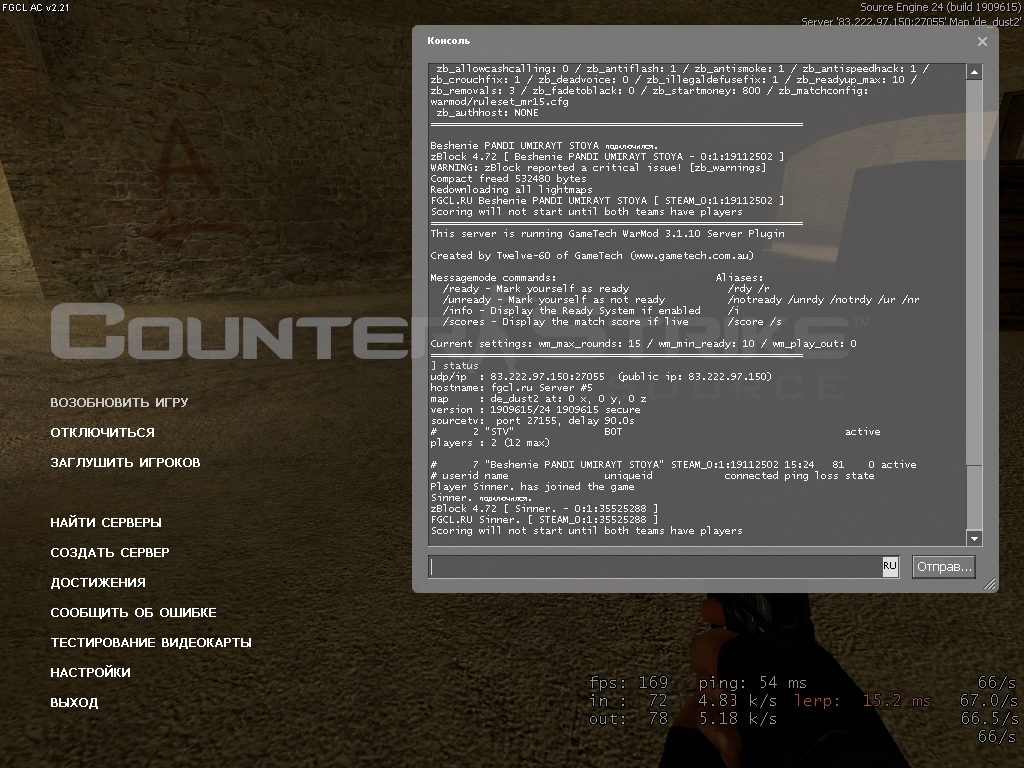1024x768 pixels.
Task: Click the 'fps: 169' net graph readout
Action: click(x=628, y=683)
